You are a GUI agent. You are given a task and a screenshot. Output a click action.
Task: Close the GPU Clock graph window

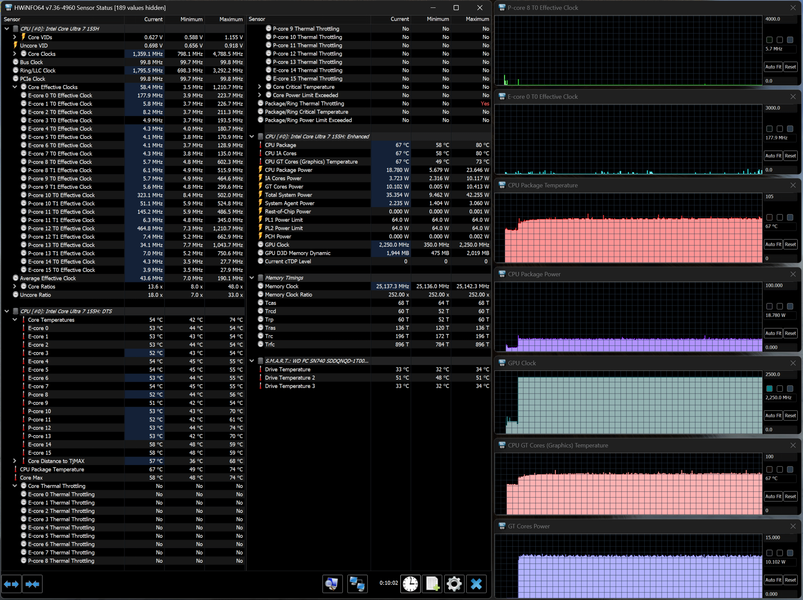point(793,363)
